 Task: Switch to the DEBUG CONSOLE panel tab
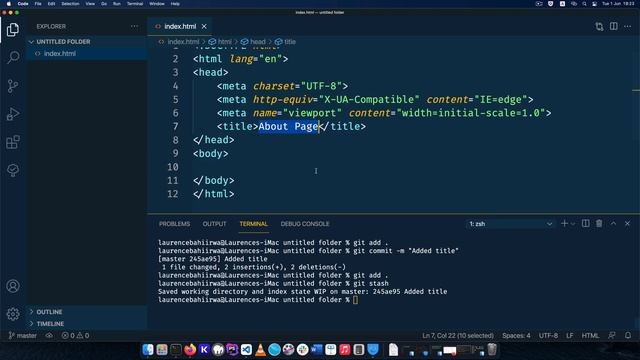click(x=305, y=224)
